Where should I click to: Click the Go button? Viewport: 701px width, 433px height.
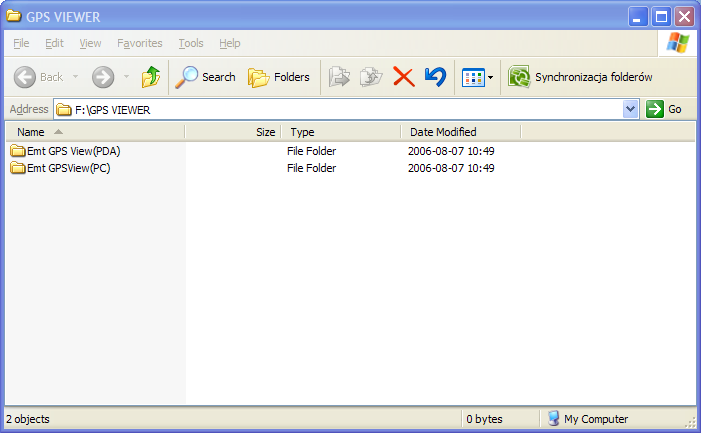(x=664, y=109)
